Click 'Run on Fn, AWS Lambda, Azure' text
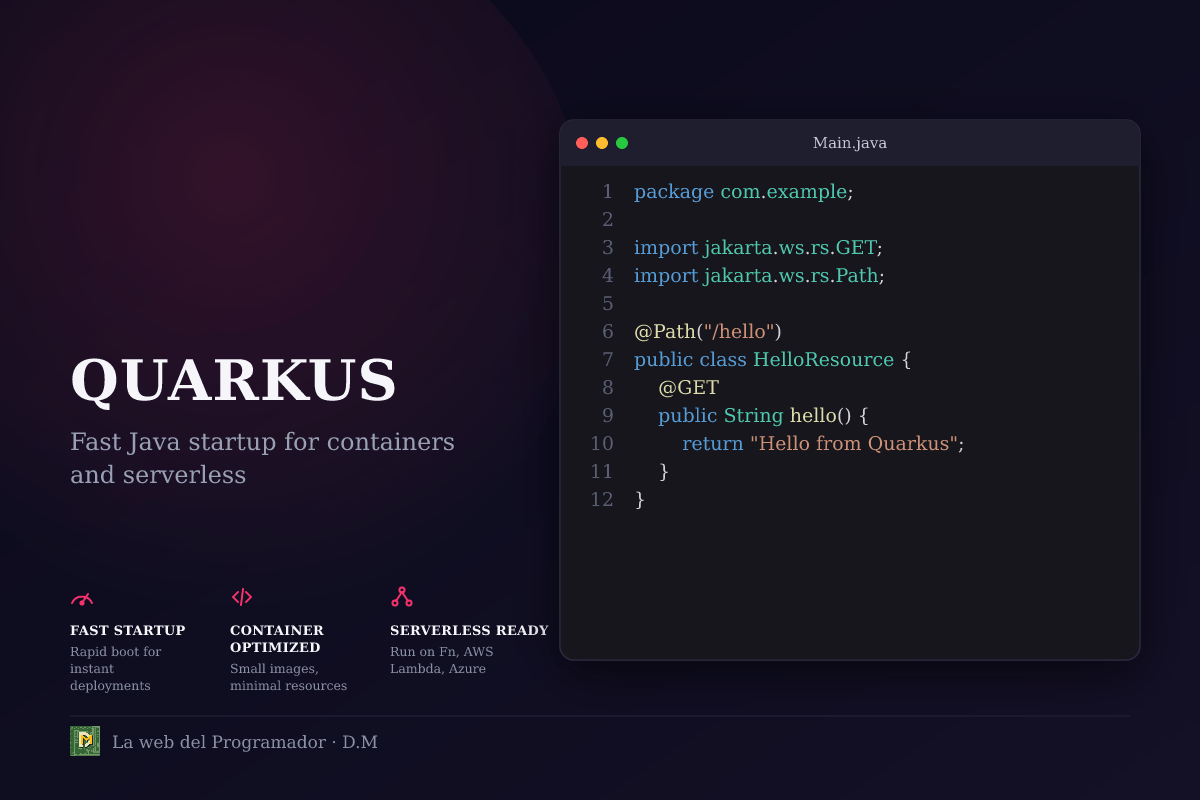 point(442,660)
